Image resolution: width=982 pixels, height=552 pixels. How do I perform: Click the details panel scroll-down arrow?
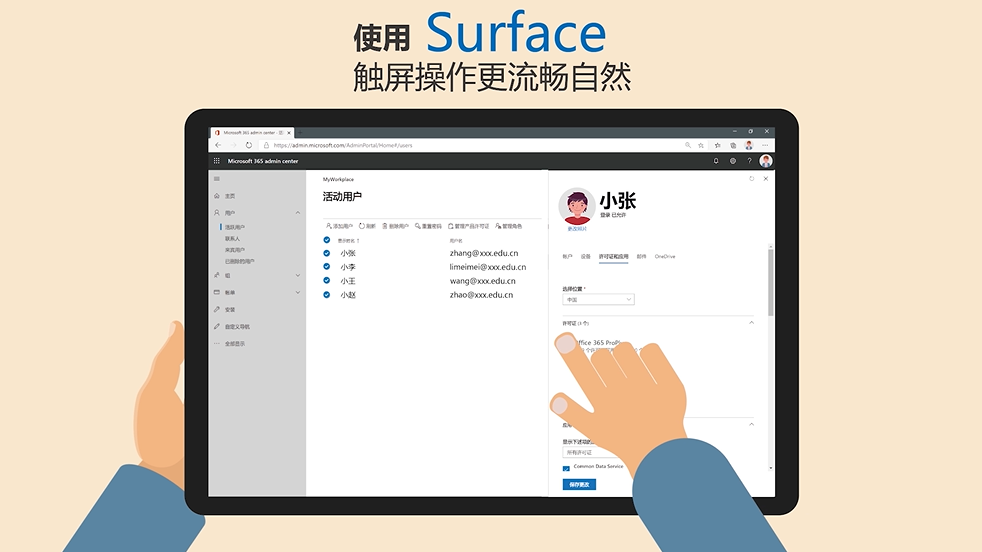pos(771,468)
